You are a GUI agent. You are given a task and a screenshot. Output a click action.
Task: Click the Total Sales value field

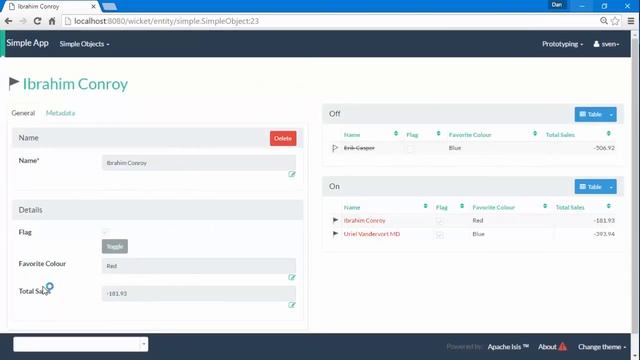[199, 293]
